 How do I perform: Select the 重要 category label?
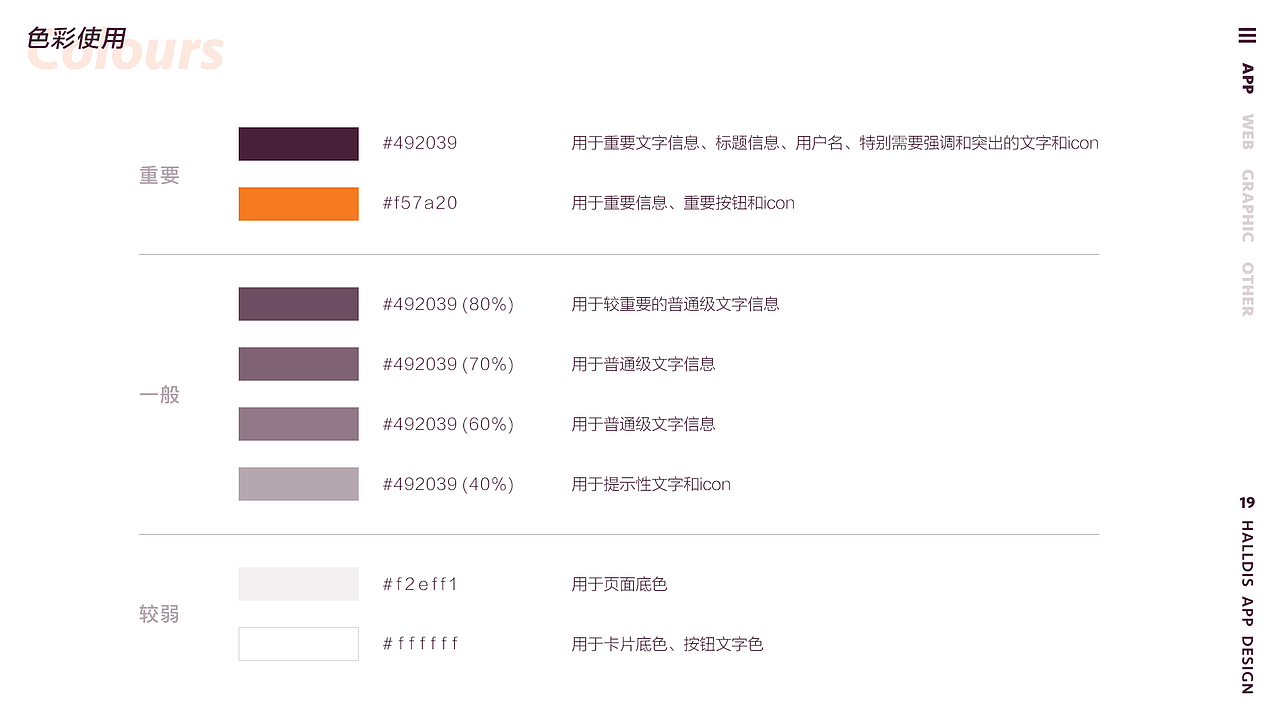pos(160,175)
